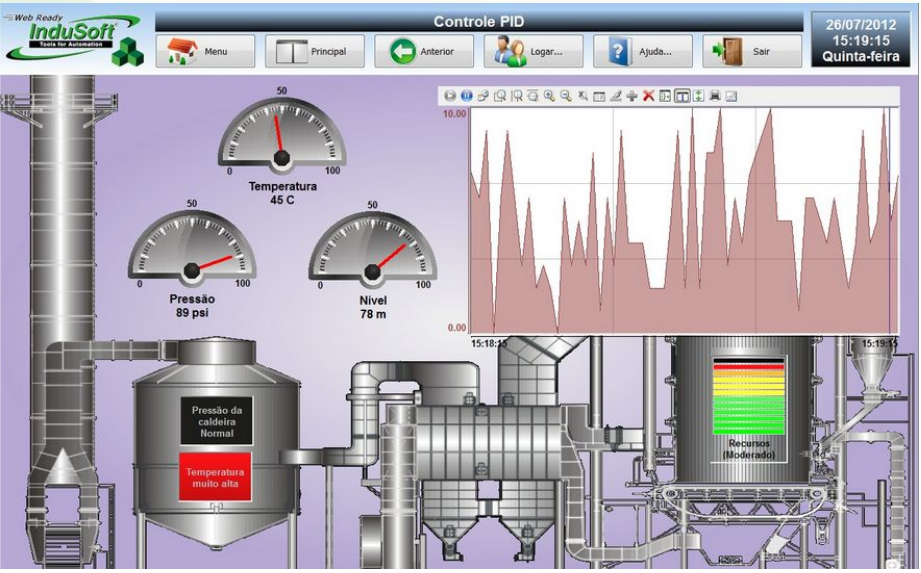Image resolution: width=921 pixels, height=573 pixels.
Task: Open Ajuda help
Action: coord(643,51)
